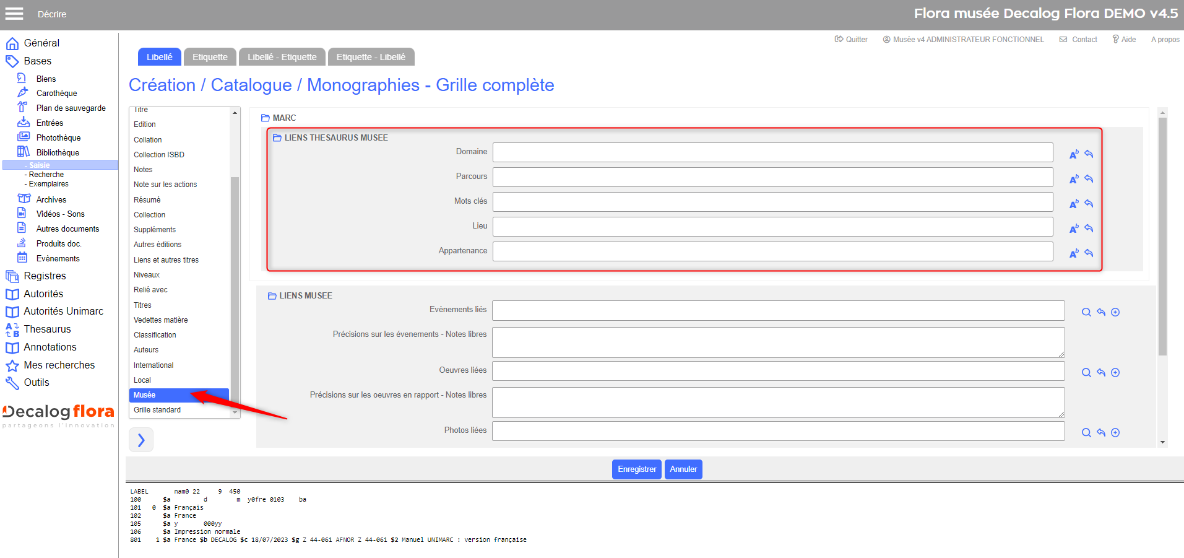This screenshot has height=558, width=1184.
Task: Click the Annuler button
Action: [x=683, y=469]
